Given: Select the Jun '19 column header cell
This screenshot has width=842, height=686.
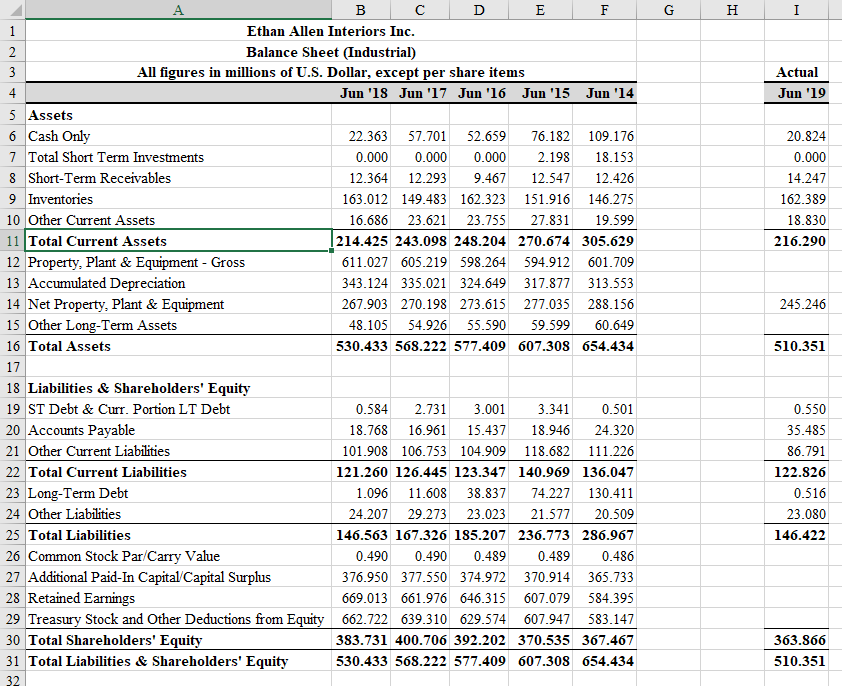Looking at the screenshot, I should click(x=796, y=94).
